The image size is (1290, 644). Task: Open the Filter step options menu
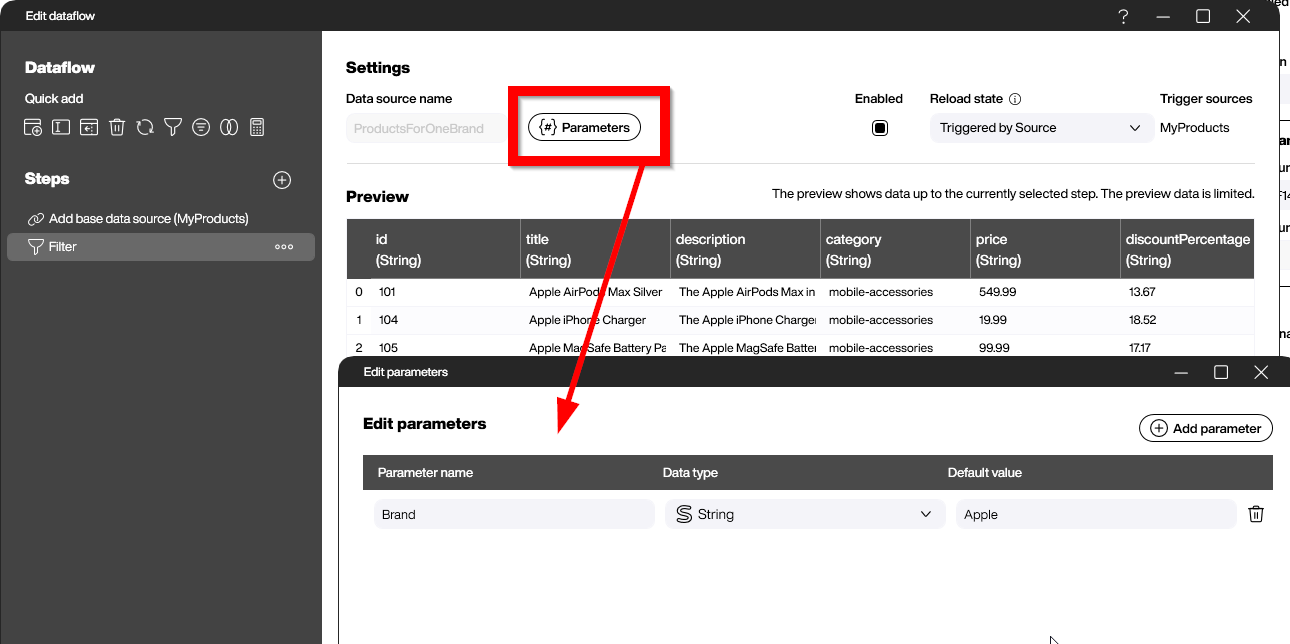point(284,247)
